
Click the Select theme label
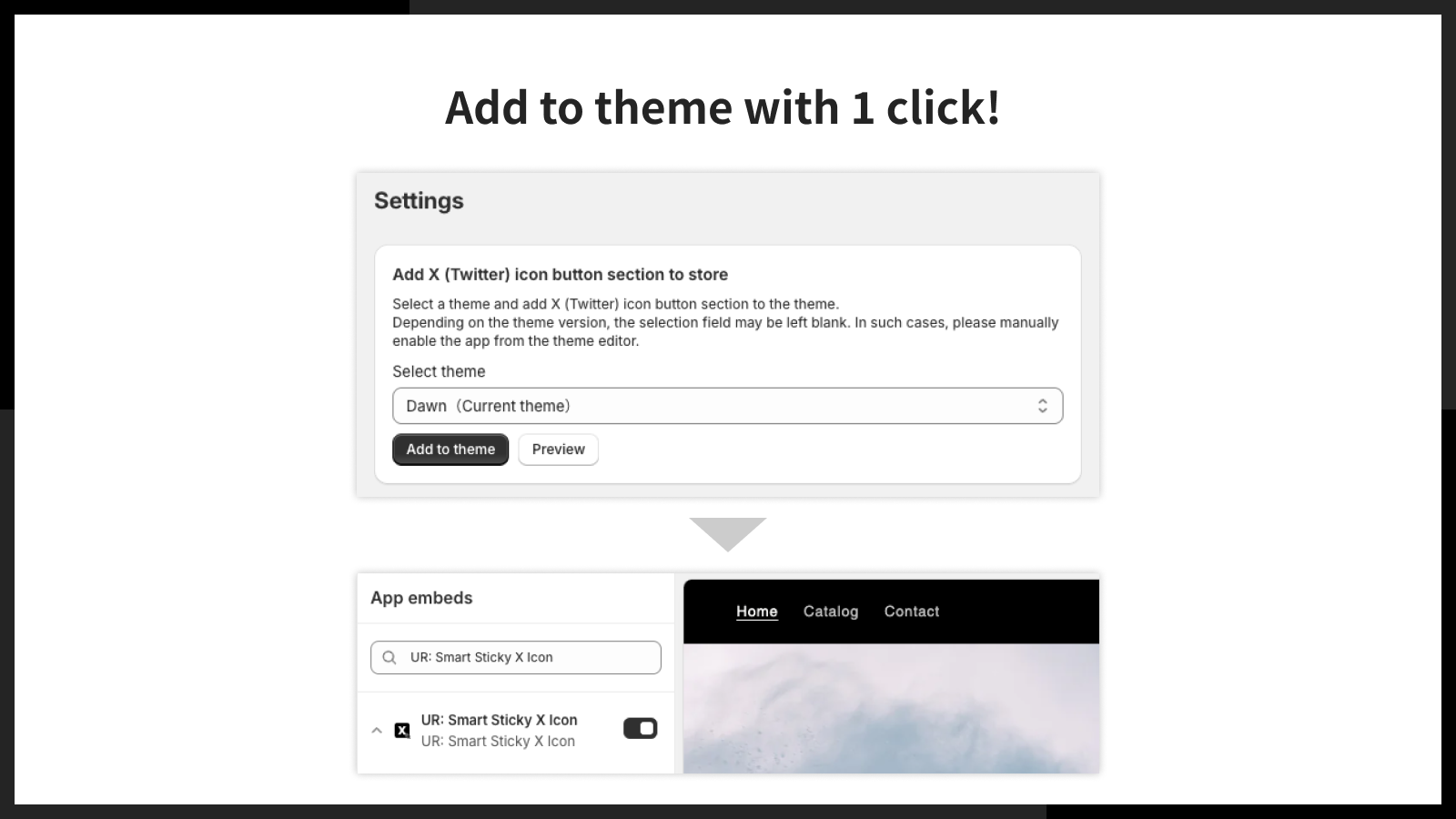[439, 371]
